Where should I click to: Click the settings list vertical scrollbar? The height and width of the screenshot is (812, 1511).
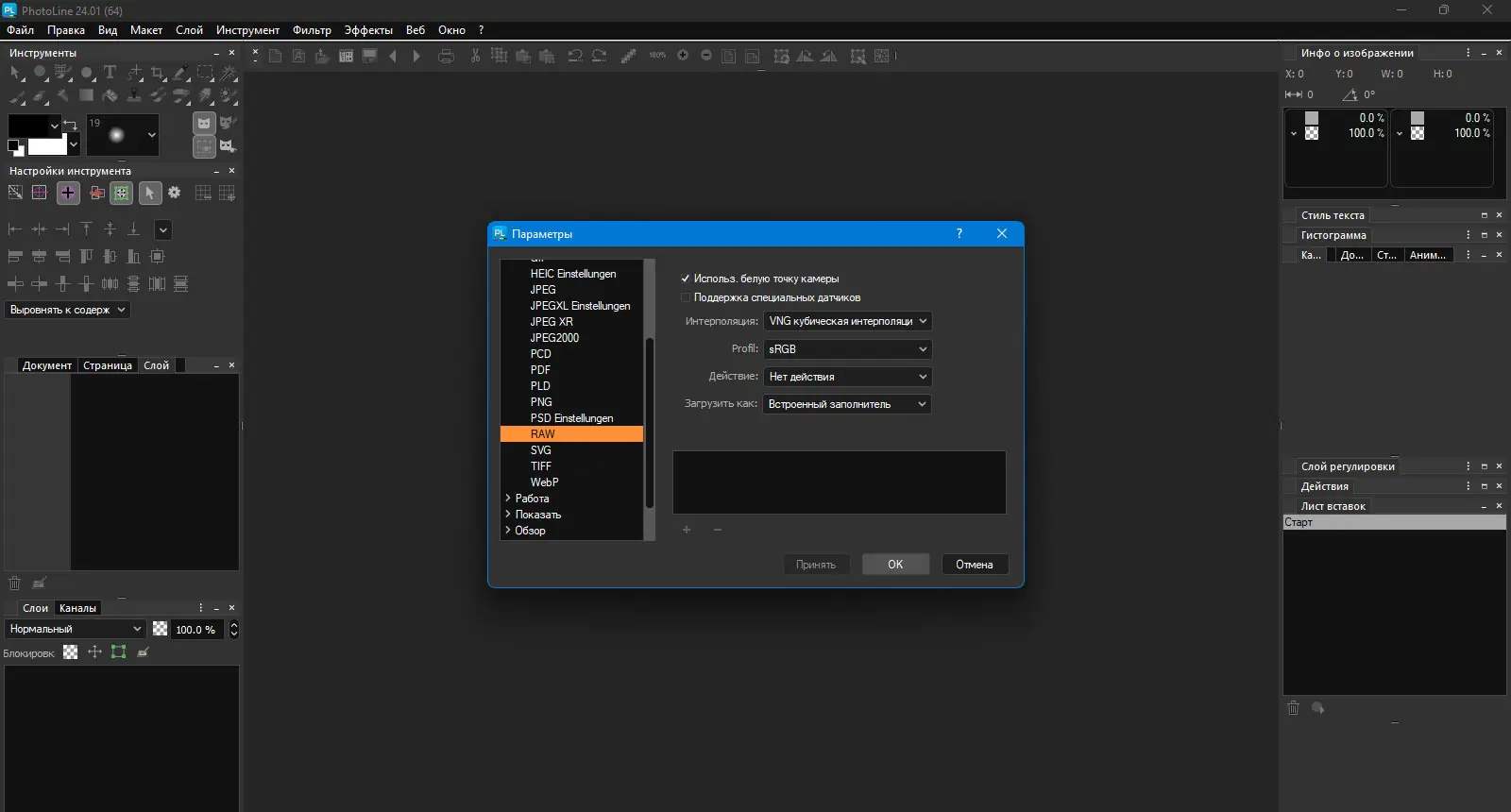pos(649,423)
